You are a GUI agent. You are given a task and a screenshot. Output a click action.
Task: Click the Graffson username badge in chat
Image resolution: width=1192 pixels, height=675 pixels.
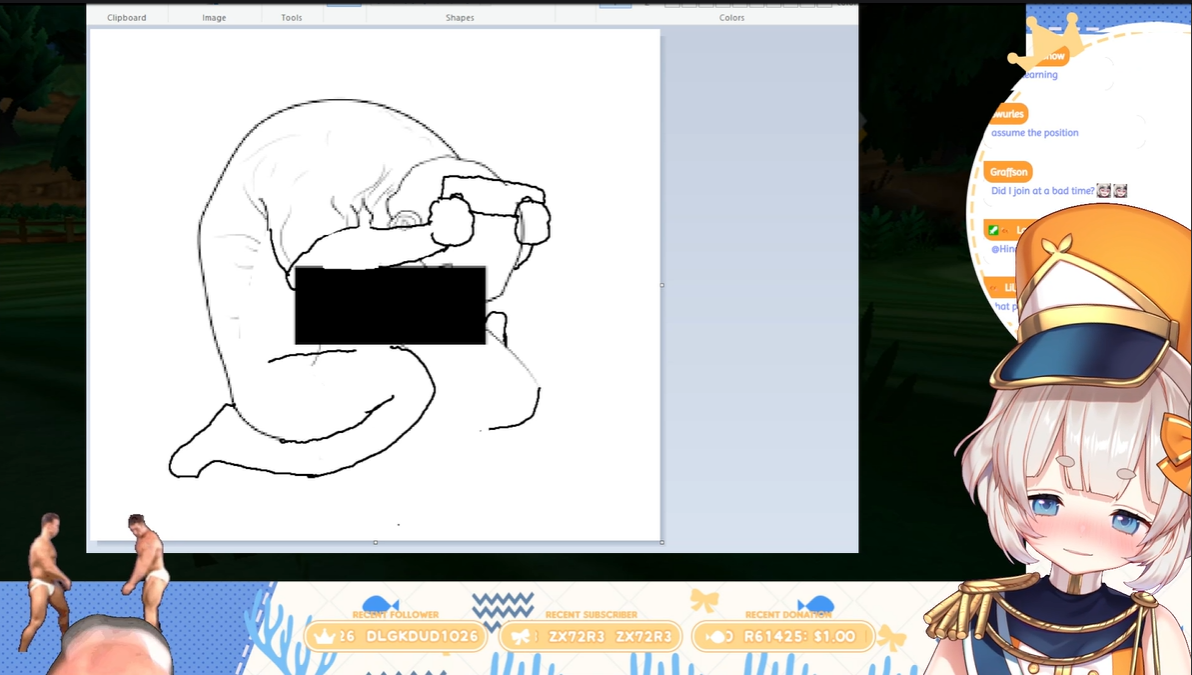pos(1008,172)
